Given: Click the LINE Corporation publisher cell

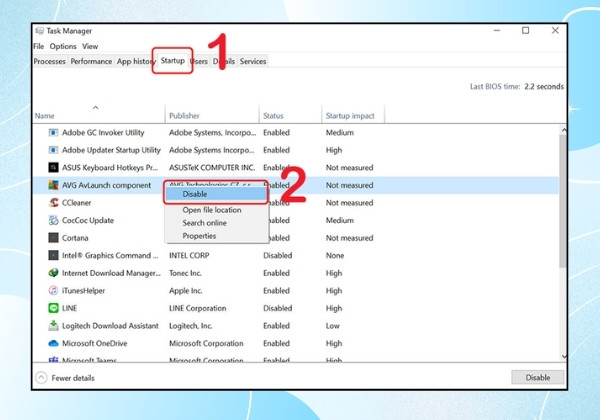Looking at the screenshot, I should tap(198, 308).
